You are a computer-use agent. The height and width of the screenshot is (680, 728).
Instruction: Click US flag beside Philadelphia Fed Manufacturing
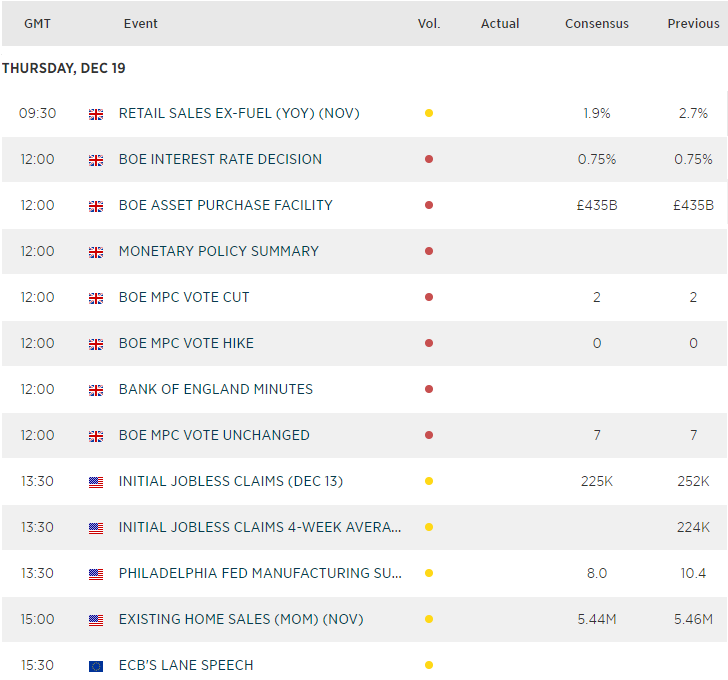96,574
